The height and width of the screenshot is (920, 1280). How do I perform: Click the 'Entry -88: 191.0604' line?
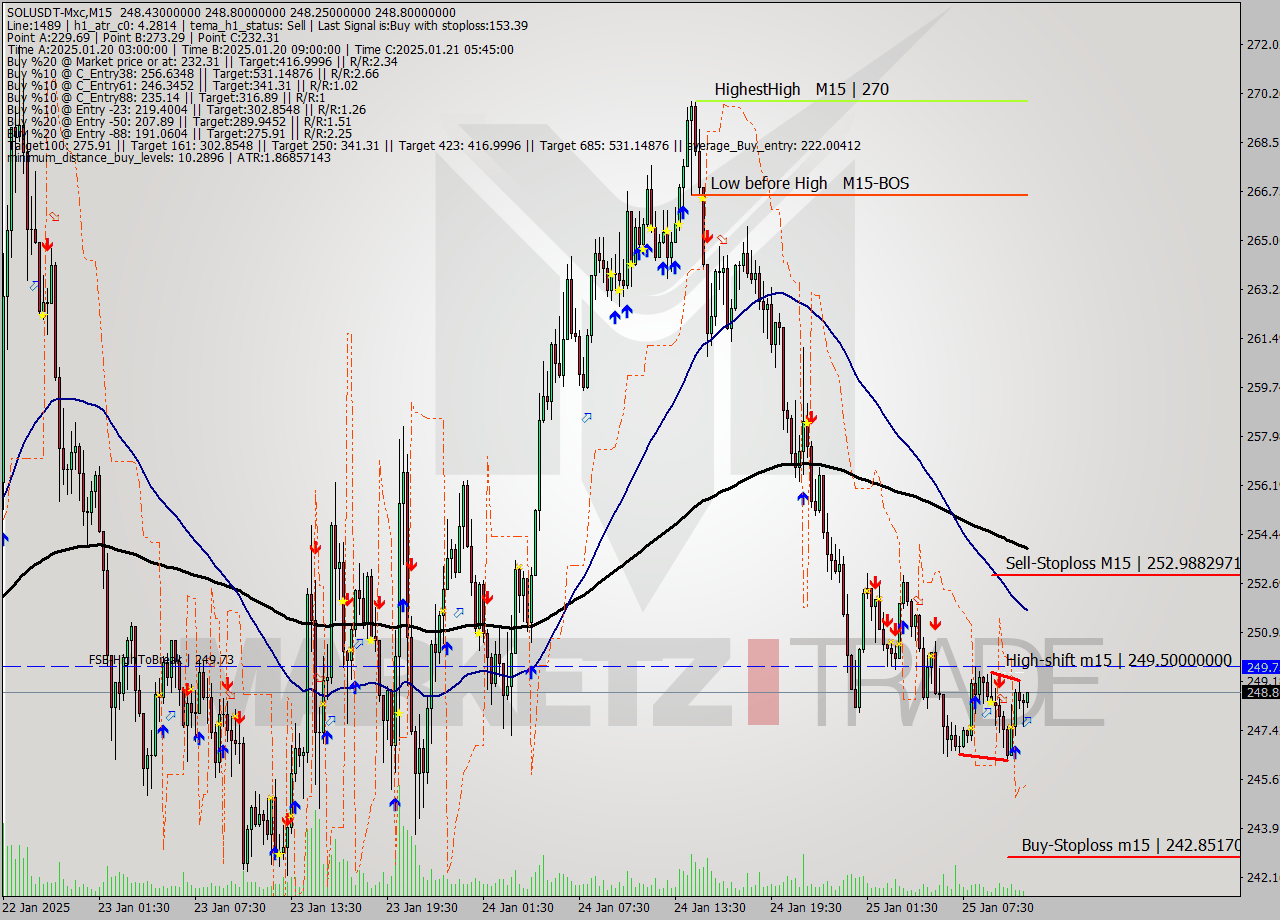(x=179, y=133)
